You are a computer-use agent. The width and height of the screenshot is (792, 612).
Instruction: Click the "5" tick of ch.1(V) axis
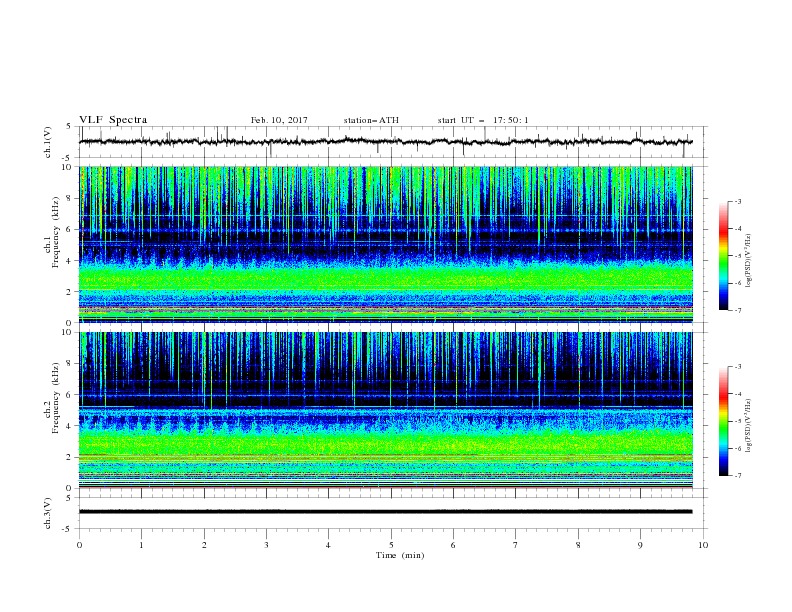click(69, 127)
